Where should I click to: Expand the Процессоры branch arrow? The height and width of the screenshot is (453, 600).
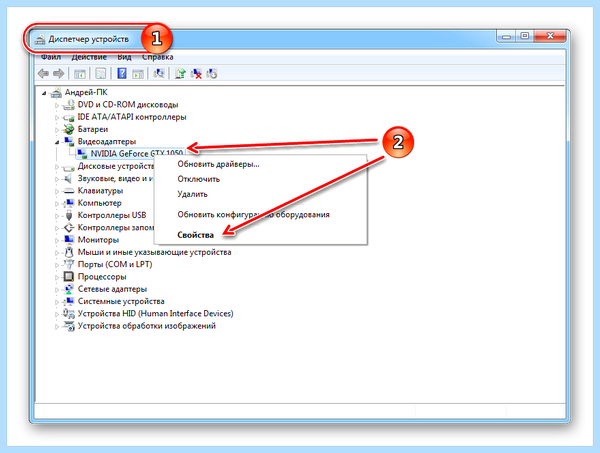pyautogui.click(x=57, y=277)
